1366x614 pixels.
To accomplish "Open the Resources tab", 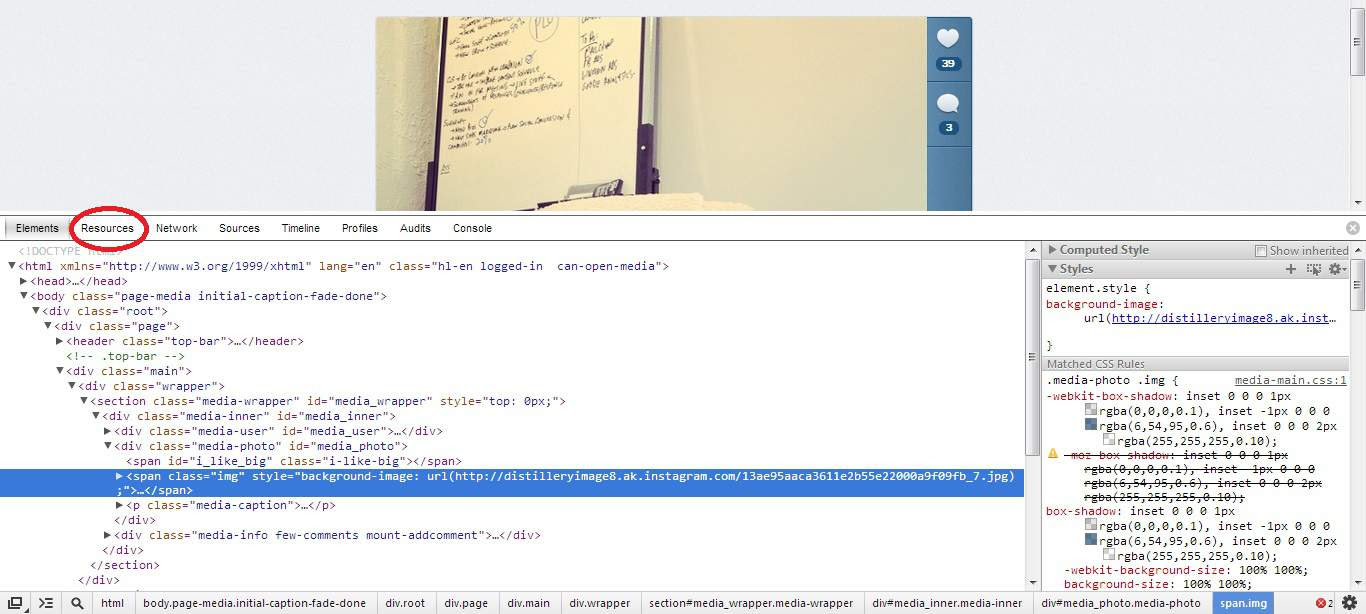I will click(107, 228).
